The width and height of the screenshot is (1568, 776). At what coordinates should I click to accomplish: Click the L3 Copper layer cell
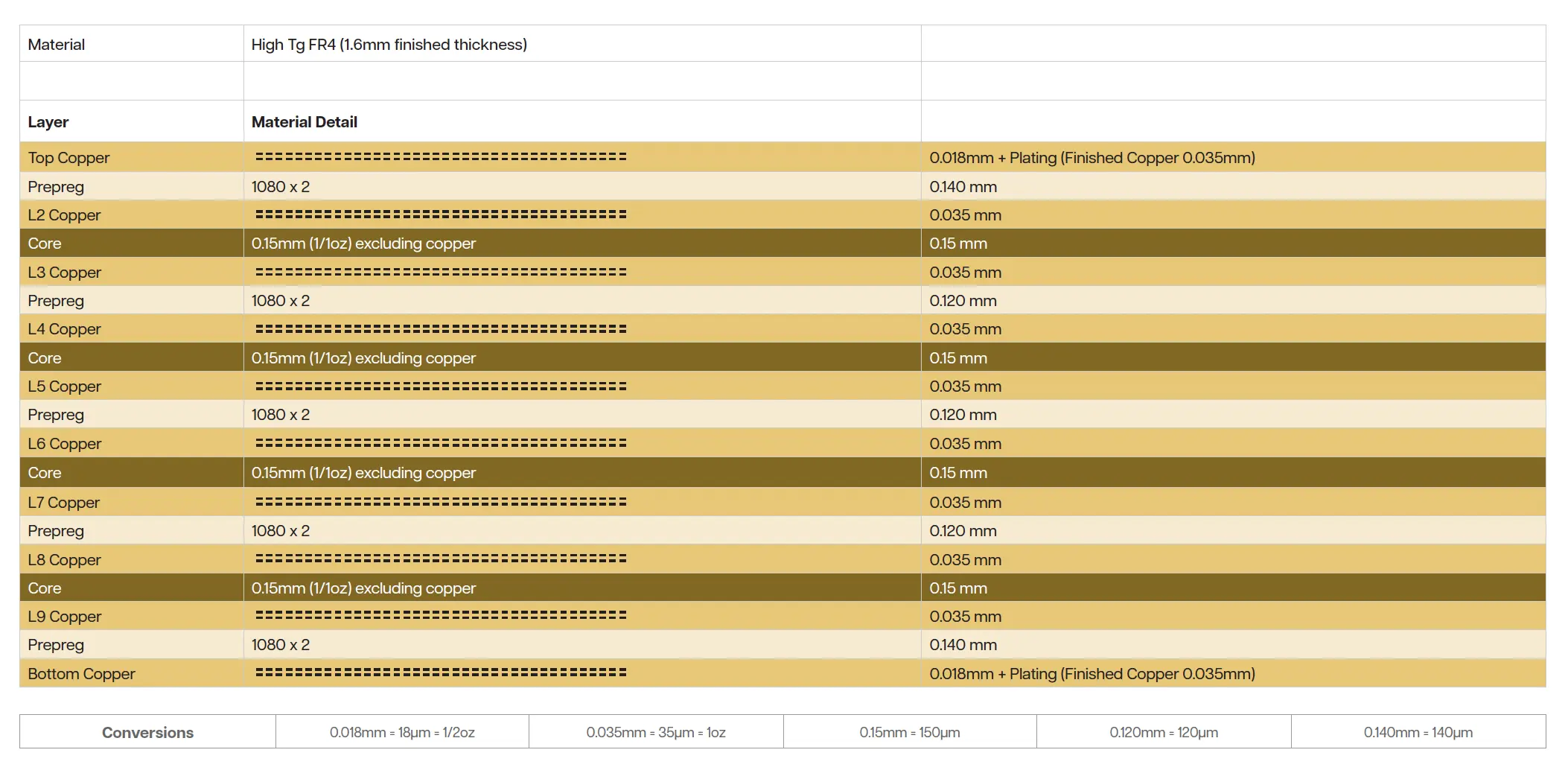[x=64, y=273]
